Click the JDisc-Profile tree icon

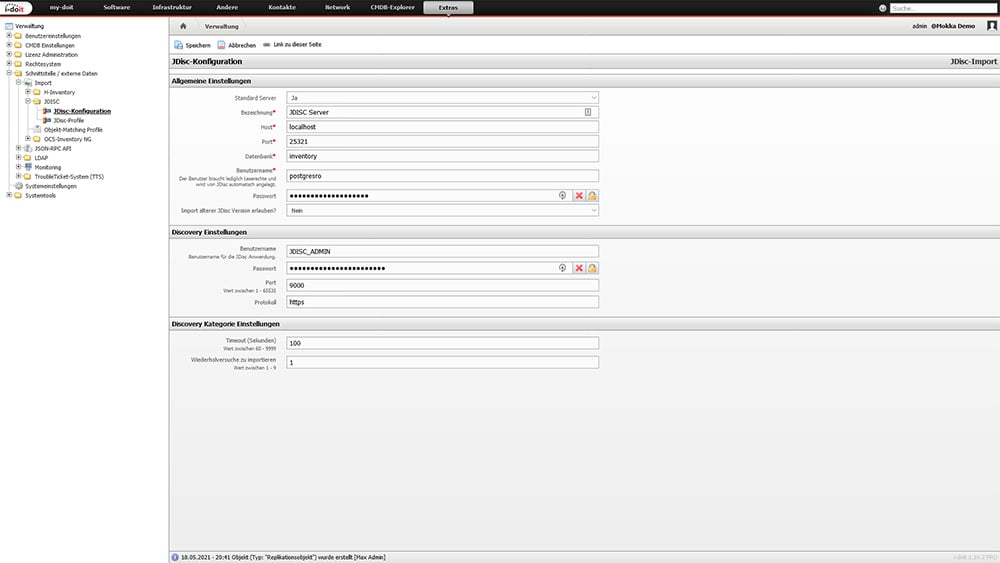47,120
